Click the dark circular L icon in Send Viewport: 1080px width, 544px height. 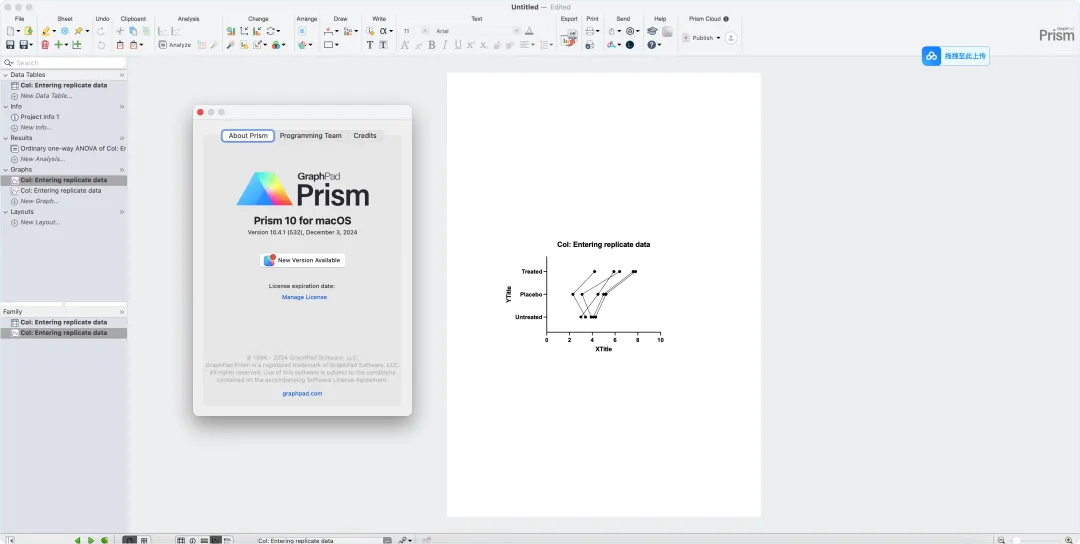630,45
